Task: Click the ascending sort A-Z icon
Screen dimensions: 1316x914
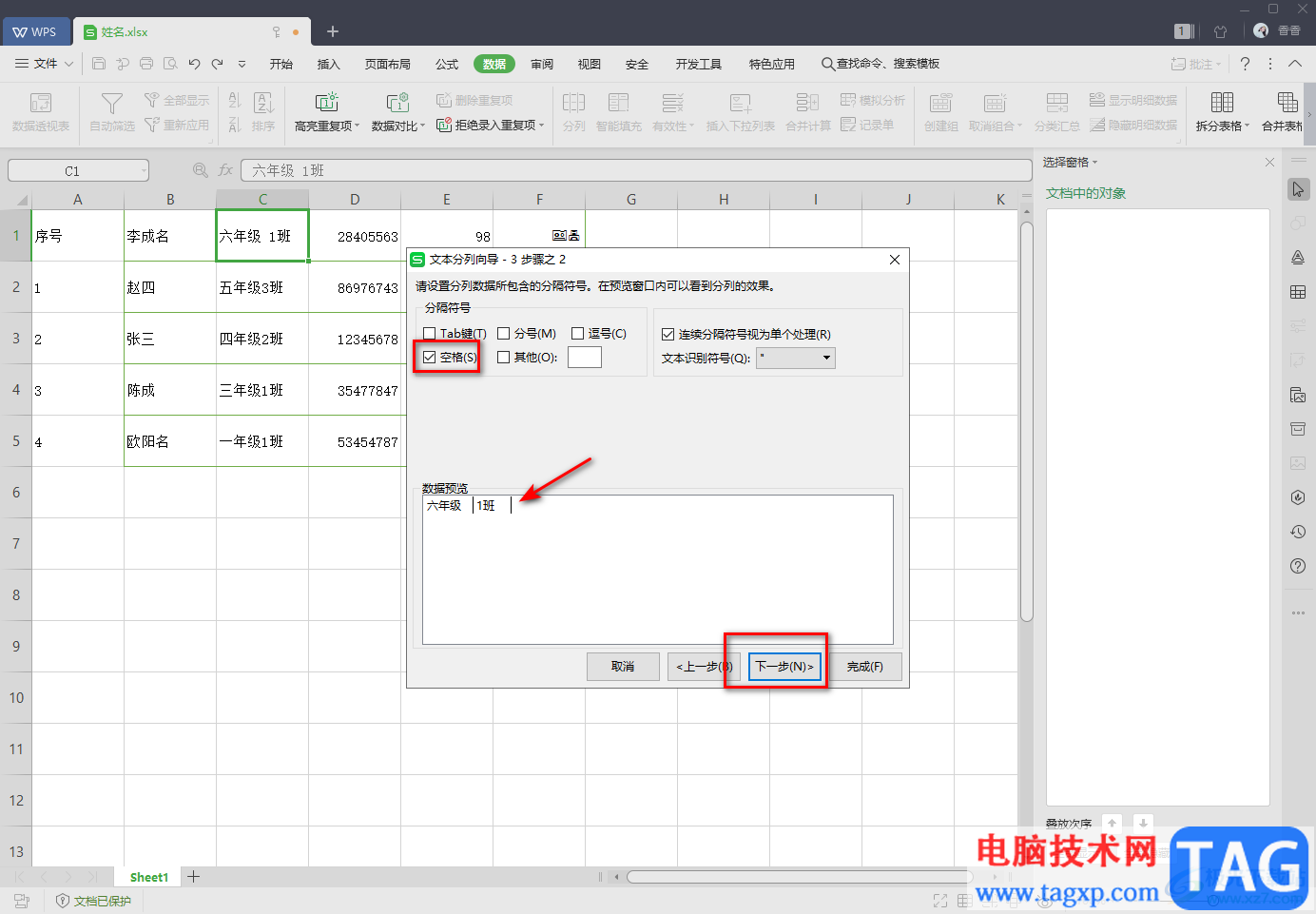Action: click(235, 100)
